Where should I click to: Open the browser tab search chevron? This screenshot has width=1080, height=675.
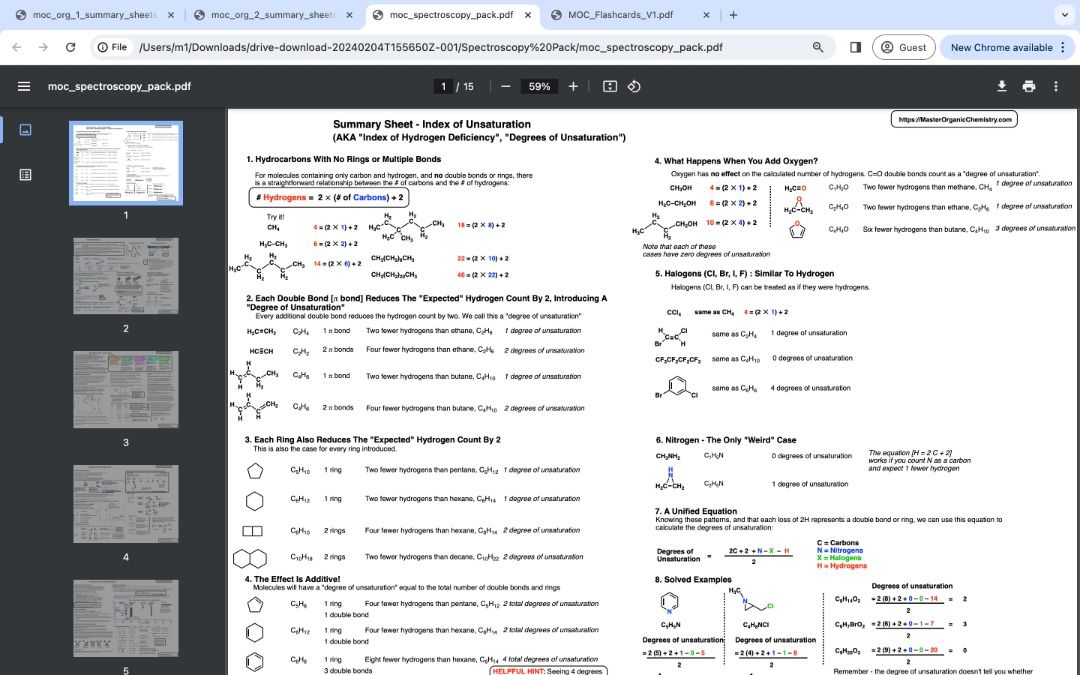1063,14
